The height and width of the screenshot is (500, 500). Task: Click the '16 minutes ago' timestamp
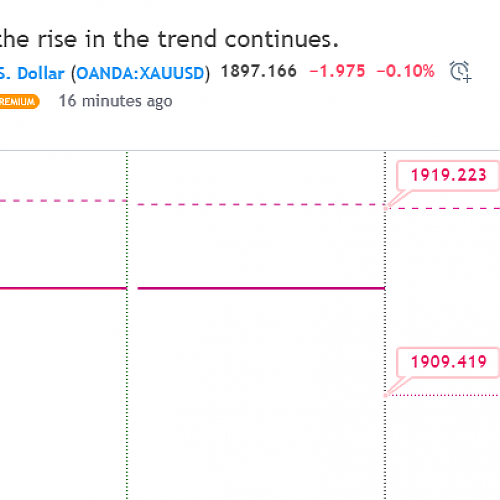(116, 101)
